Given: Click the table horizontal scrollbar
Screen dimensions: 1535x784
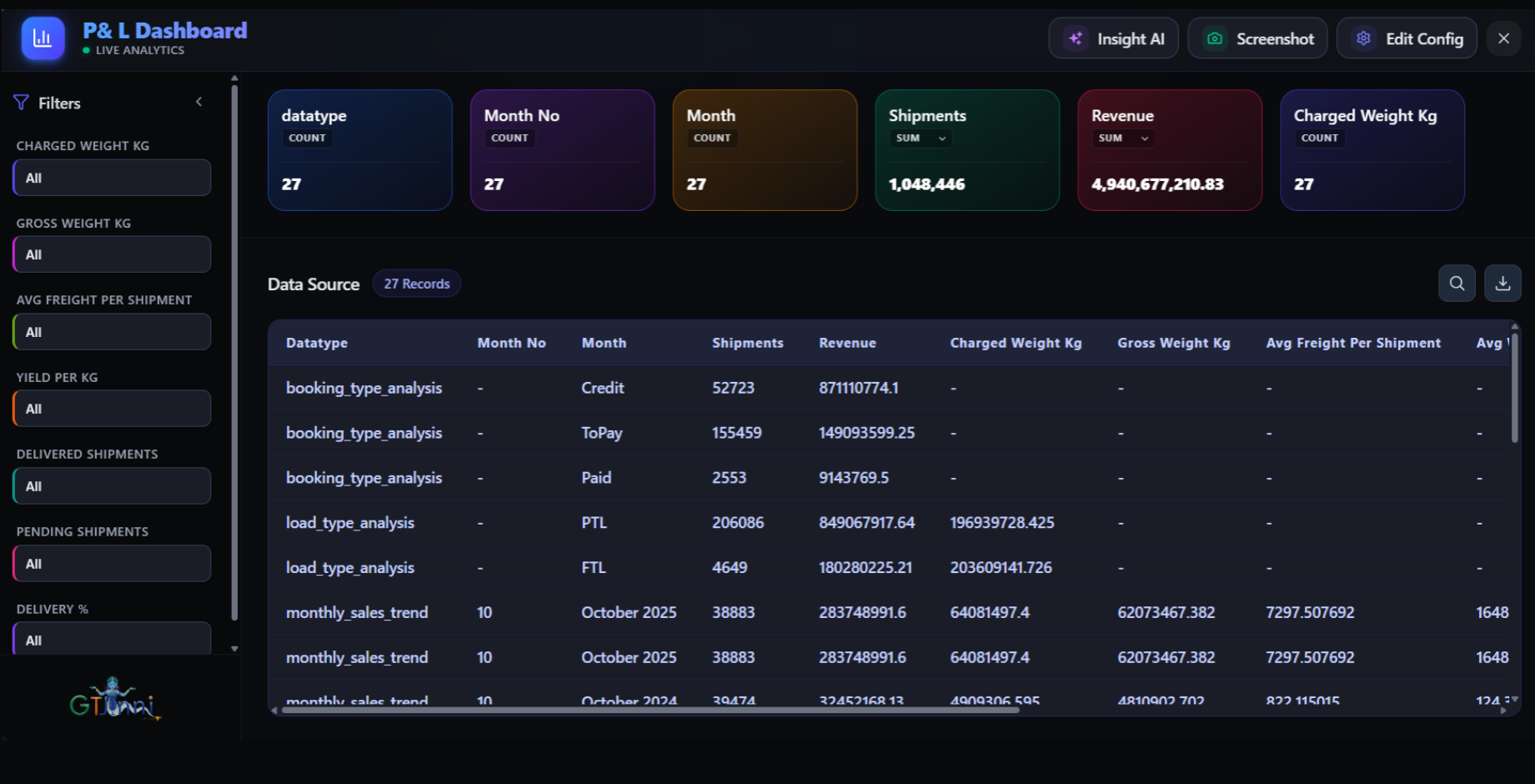Looking at the screenshot, I should [x=651, y=711].
